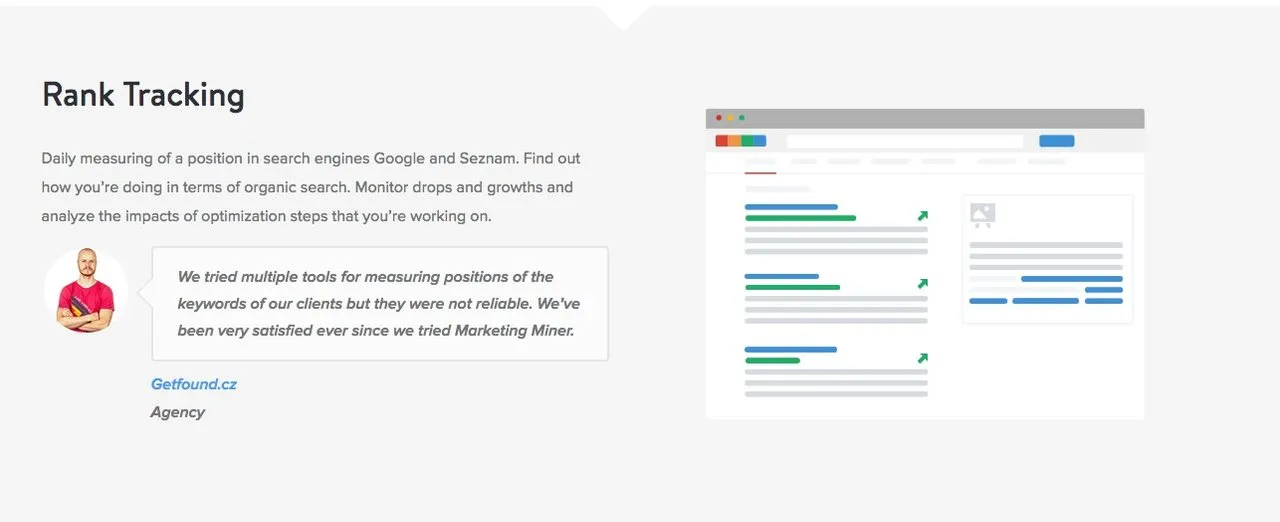Click the multicolor logo in mock browser
This screenshot has height=522, width=1280.
click(740, 141)
